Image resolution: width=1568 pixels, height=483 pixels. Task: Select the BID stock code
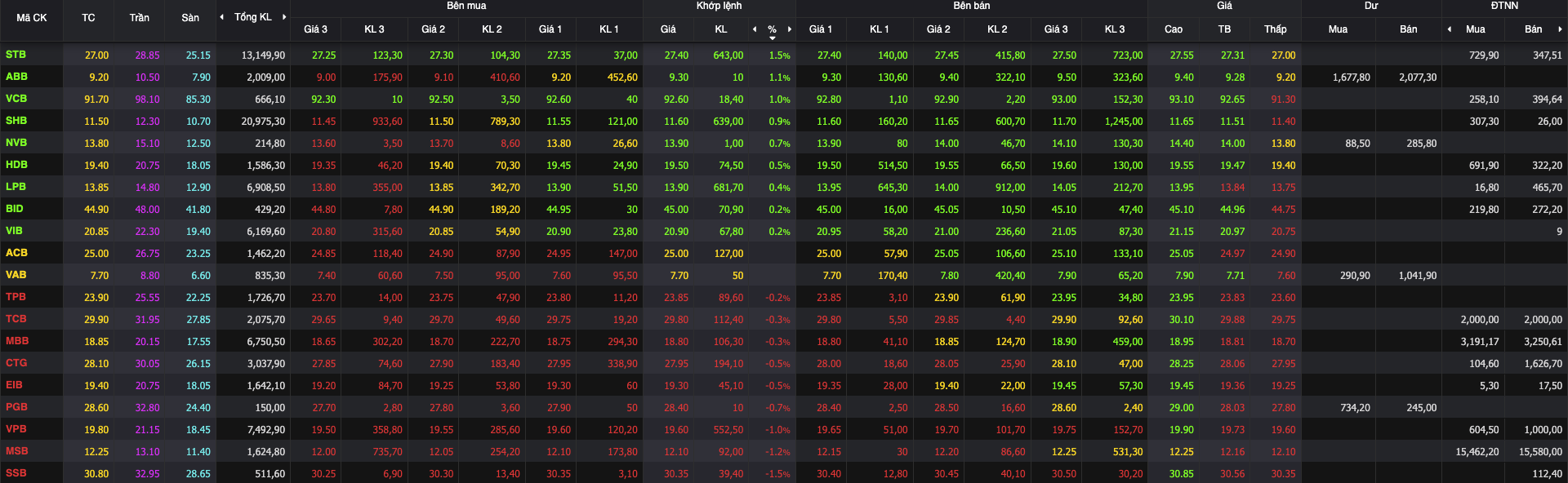point(14,209)
